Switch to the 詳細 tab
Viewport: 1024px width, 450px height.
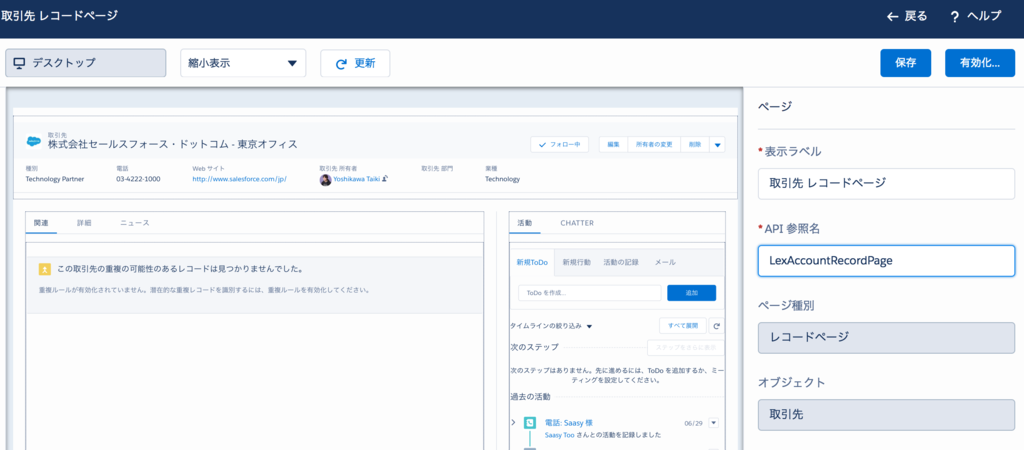(x=84, y=223)
